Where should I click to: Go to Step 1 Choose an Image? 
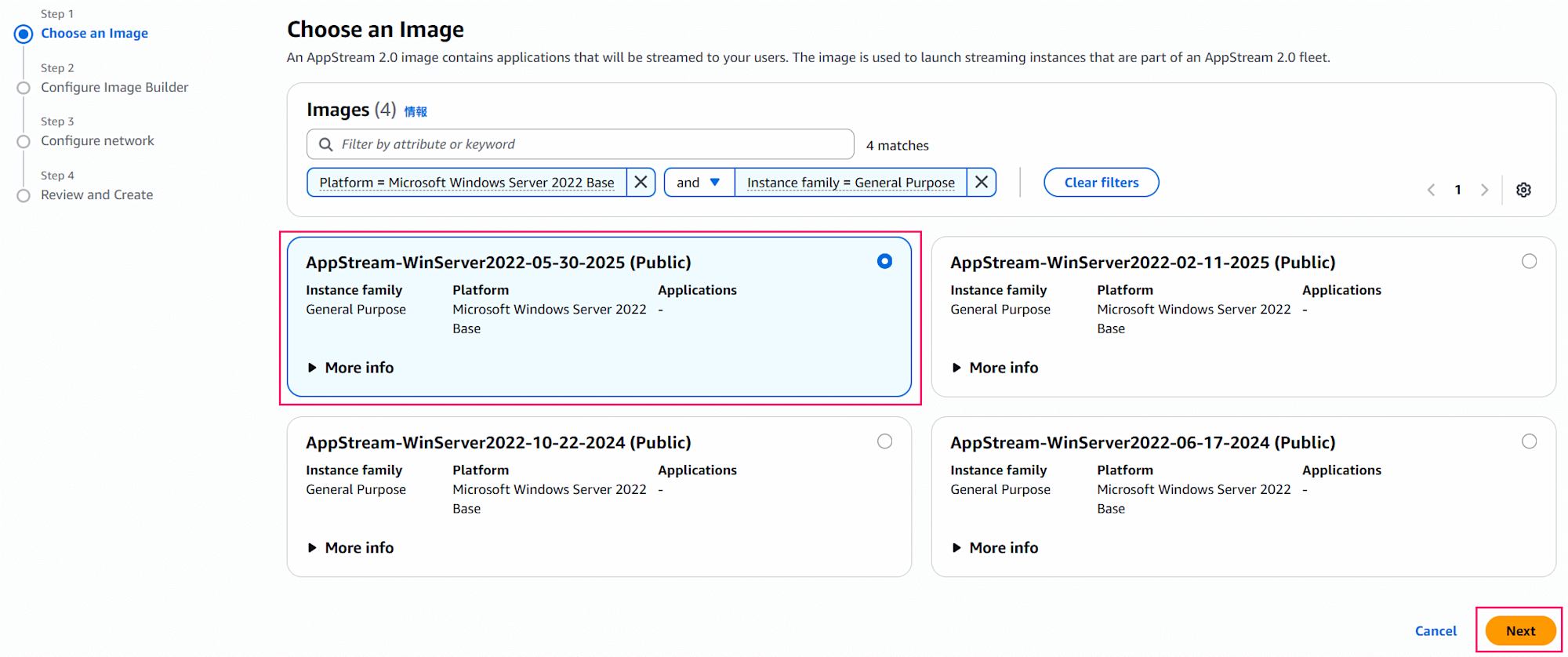point(94,33)
